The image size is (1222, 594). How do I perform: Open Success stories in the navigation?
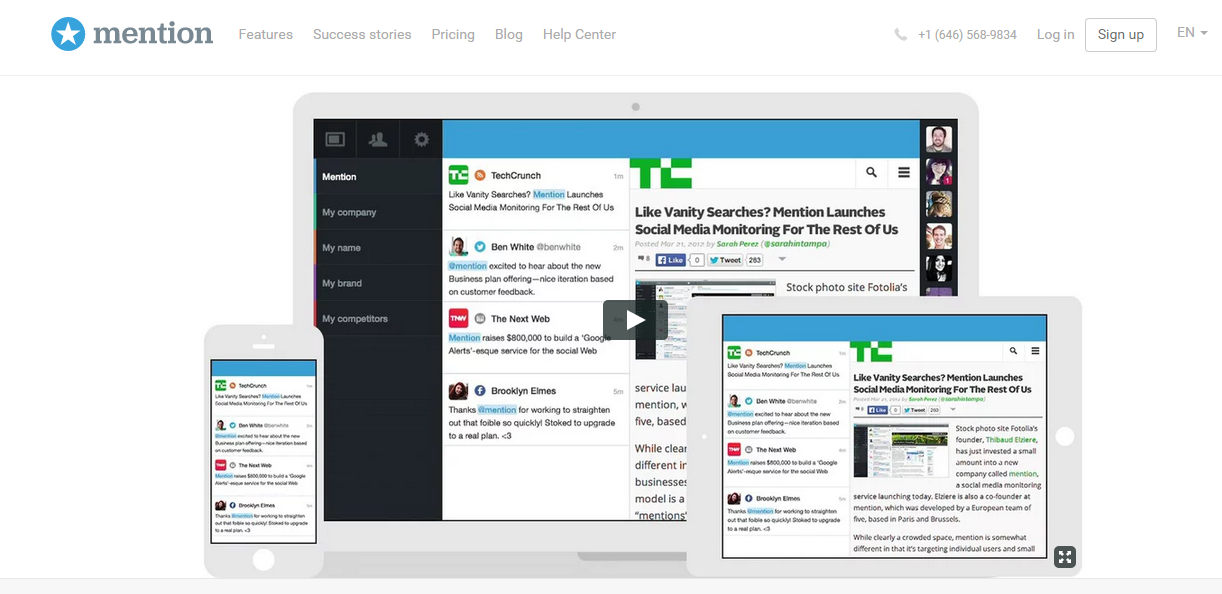[x=362, y=34]
